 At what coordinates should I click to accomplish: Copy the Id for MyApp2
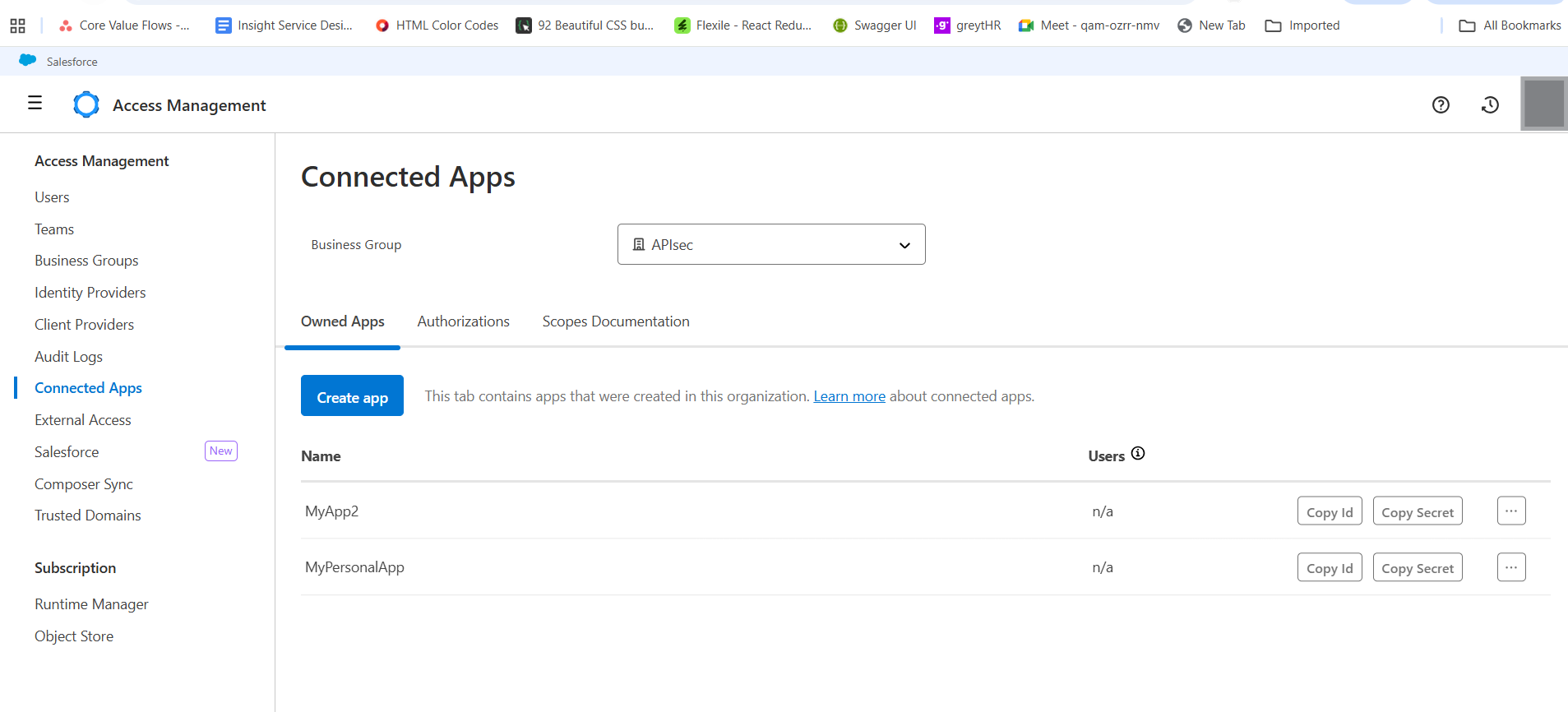[1329, 511]
